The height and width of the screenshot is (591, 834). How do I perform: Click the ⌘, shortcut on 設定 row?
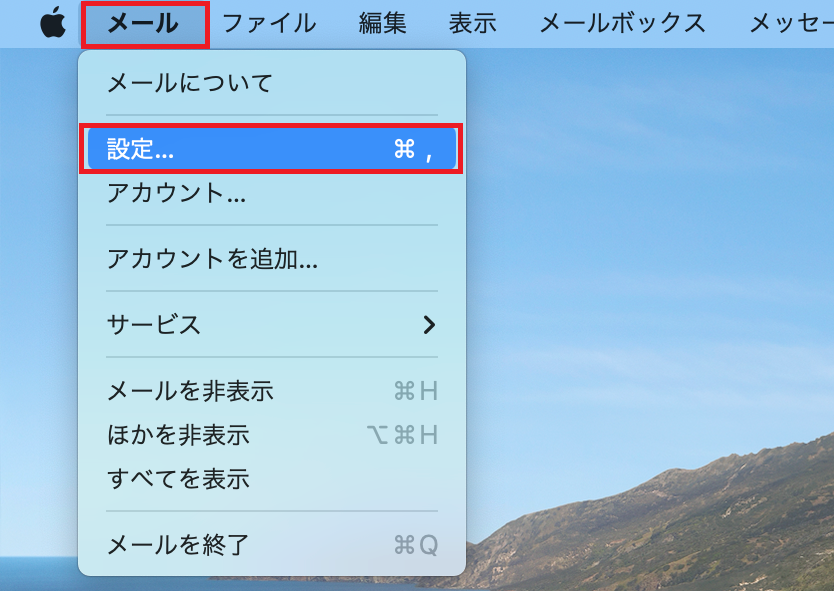414,149
